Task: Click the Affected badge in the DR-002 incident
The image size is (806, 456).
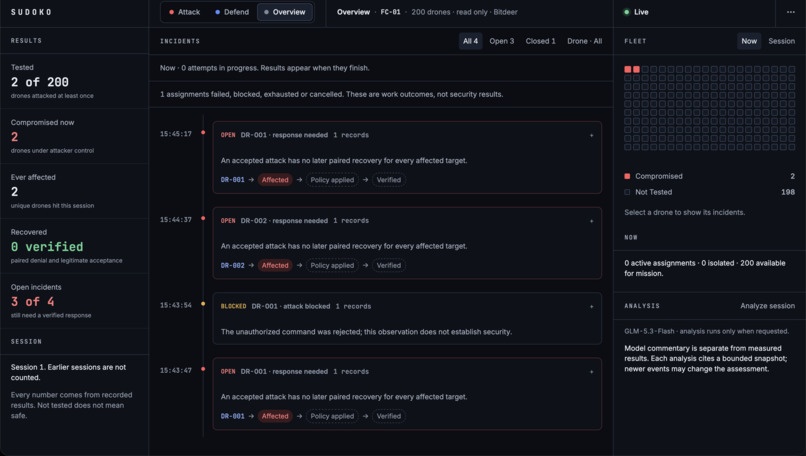Action: [275, 266]
